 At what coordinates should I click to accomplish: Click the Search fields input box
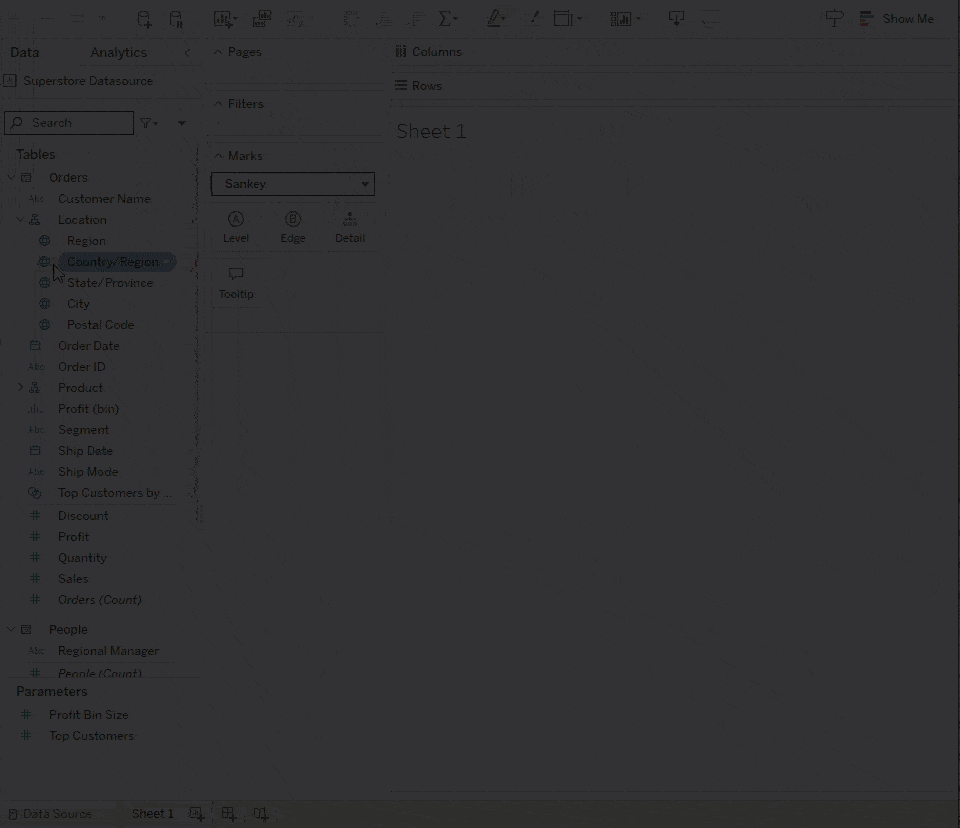[x=70, y=123]
